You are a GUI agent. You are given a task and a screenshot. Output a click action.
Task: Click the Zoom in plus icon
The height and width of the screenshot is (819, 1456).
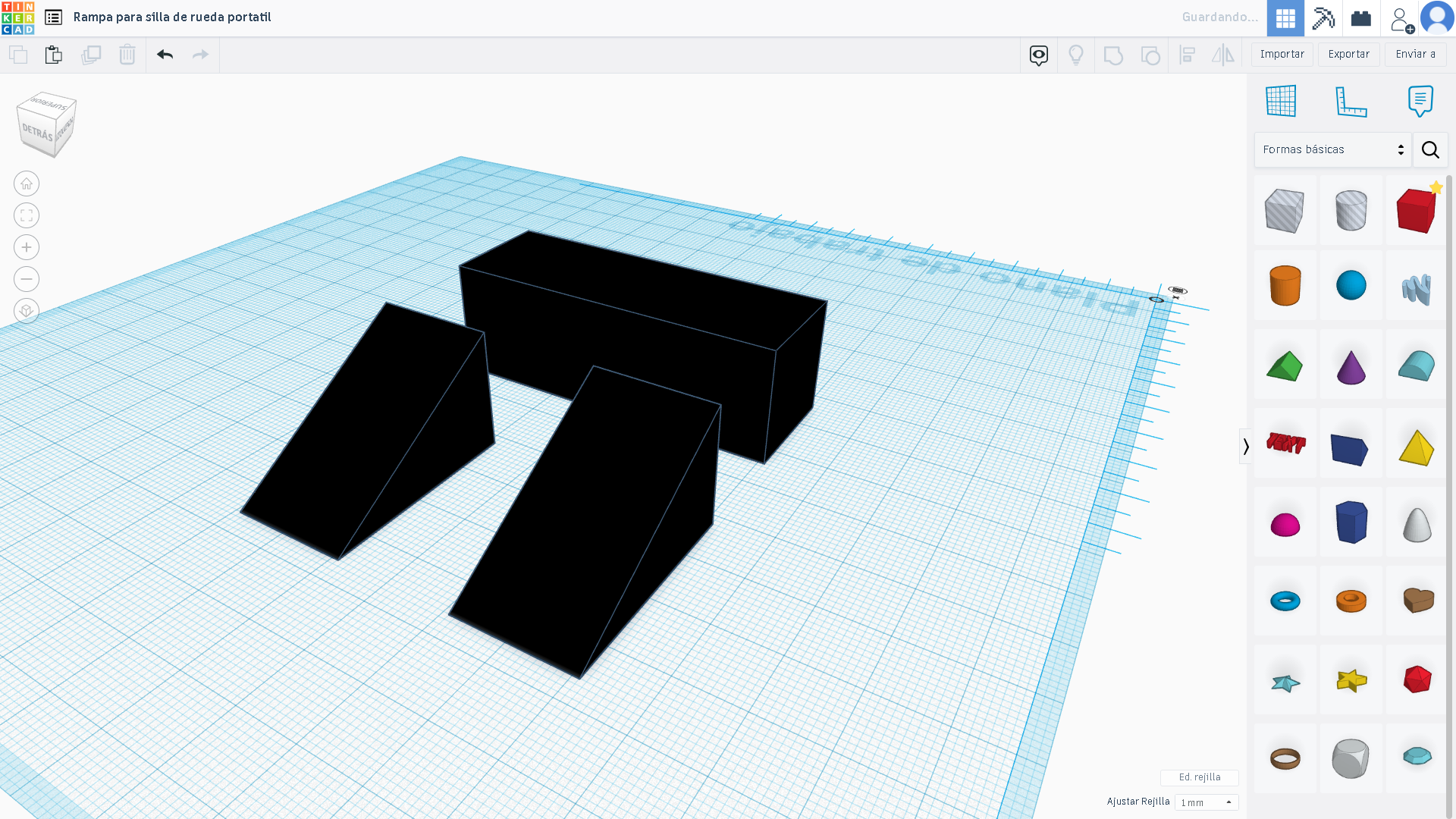[27, 247]
